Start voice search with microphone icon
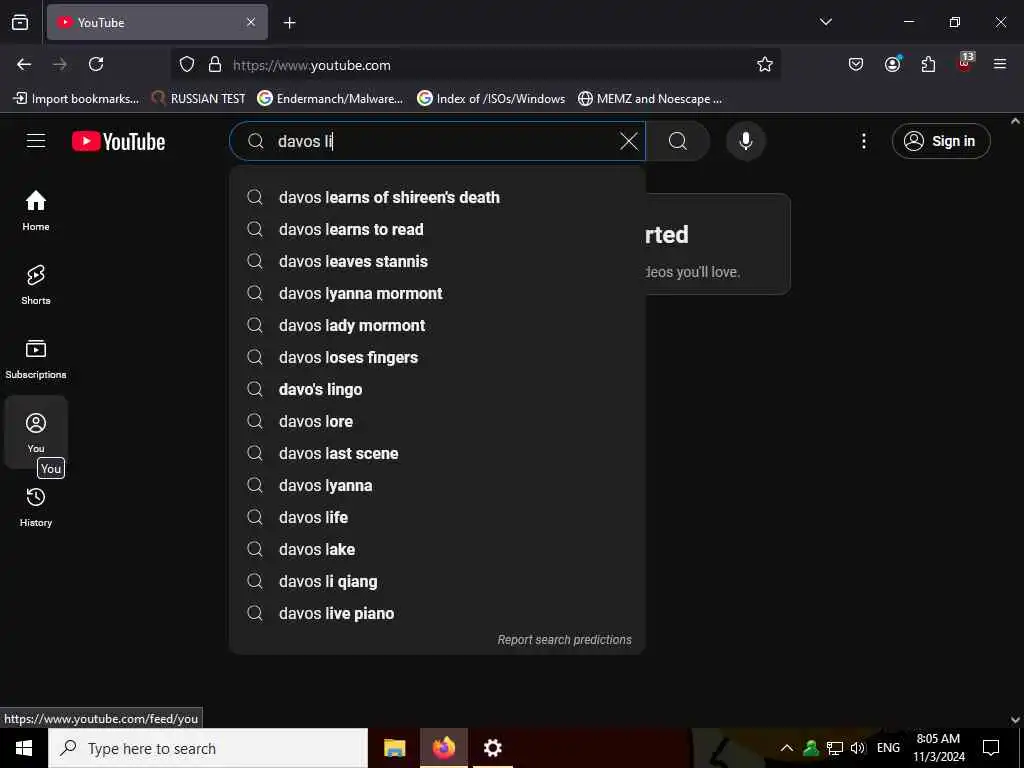 tap(746, 141)
